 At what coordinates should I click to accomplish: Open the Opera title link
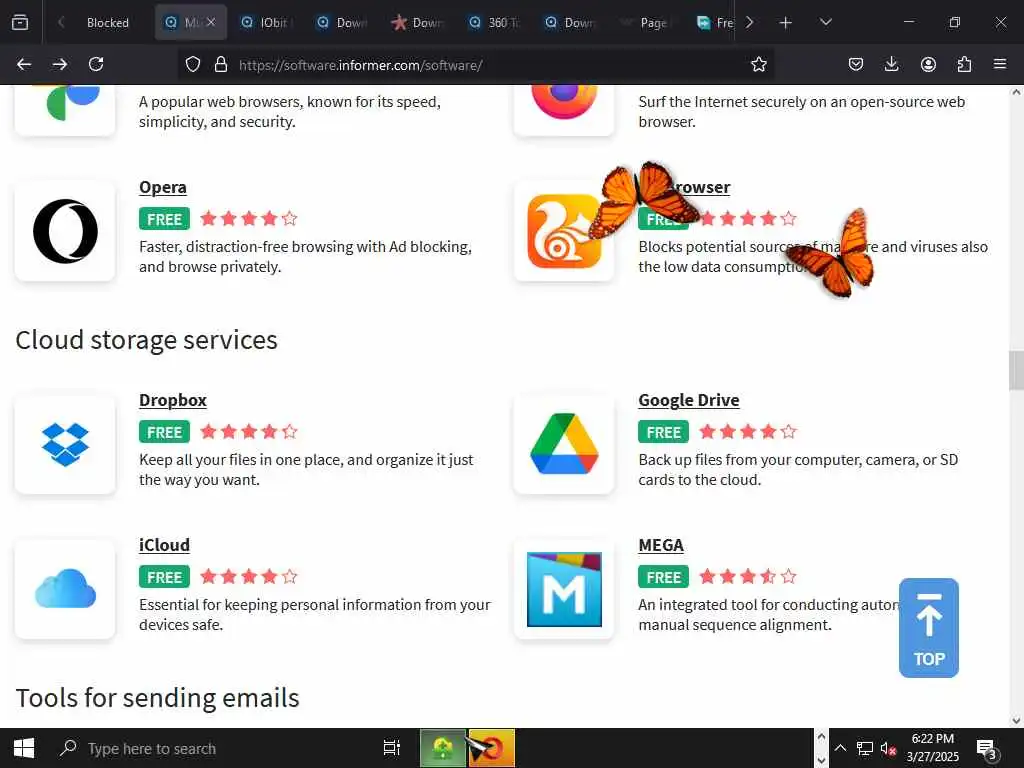point(163,187)
